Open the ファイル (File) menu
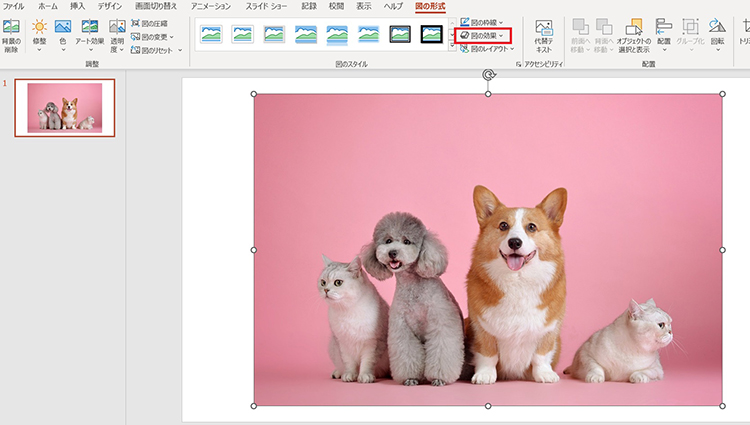This screenshot has height=425, width=750. (14, 6)
